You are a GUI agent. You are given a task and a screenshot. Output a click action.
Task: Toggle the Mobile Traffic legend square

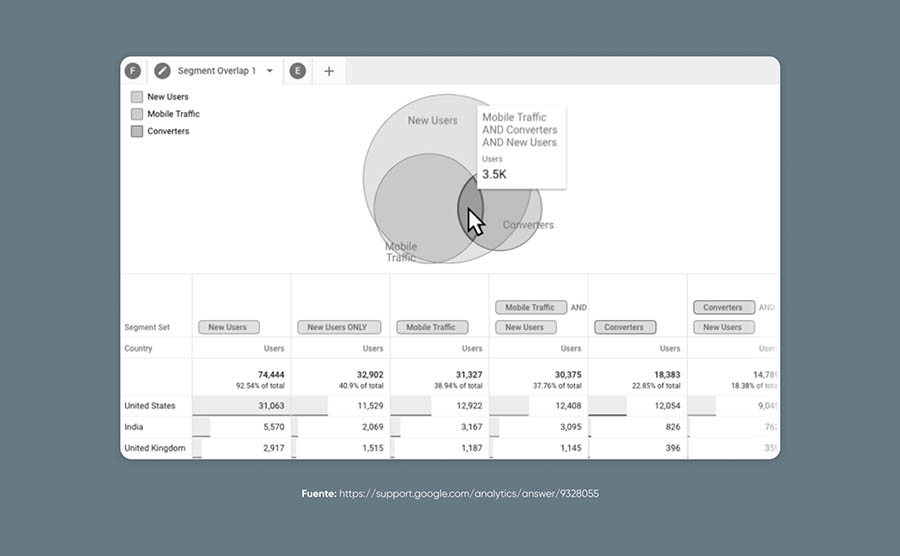137,114
